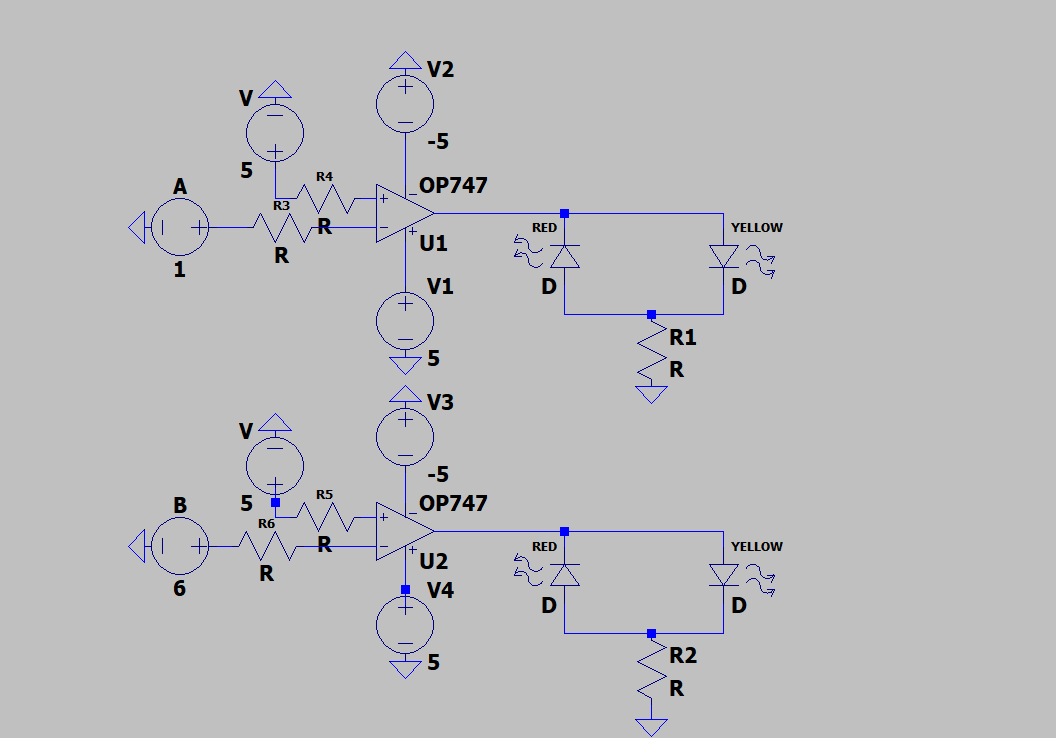Select the RED LED diode on U2's output

565,574
